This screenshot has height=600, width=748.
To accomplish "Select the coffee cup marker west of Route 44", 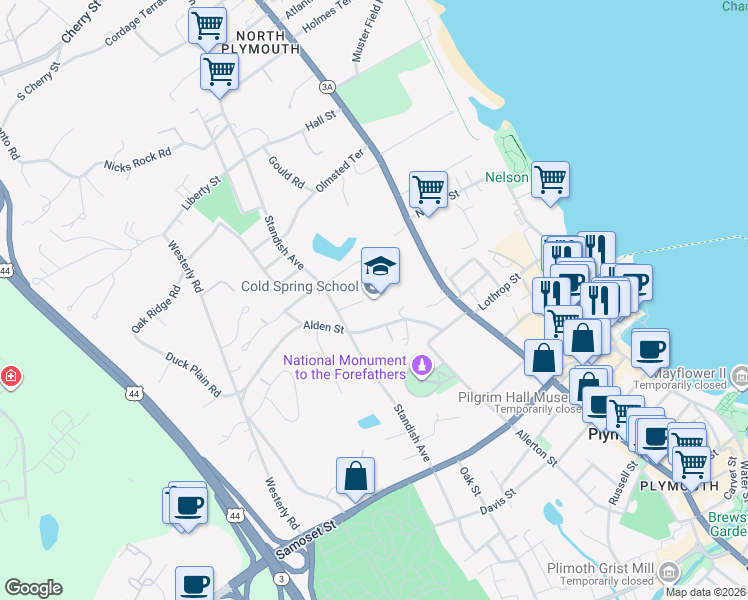I will coord(188,507).
